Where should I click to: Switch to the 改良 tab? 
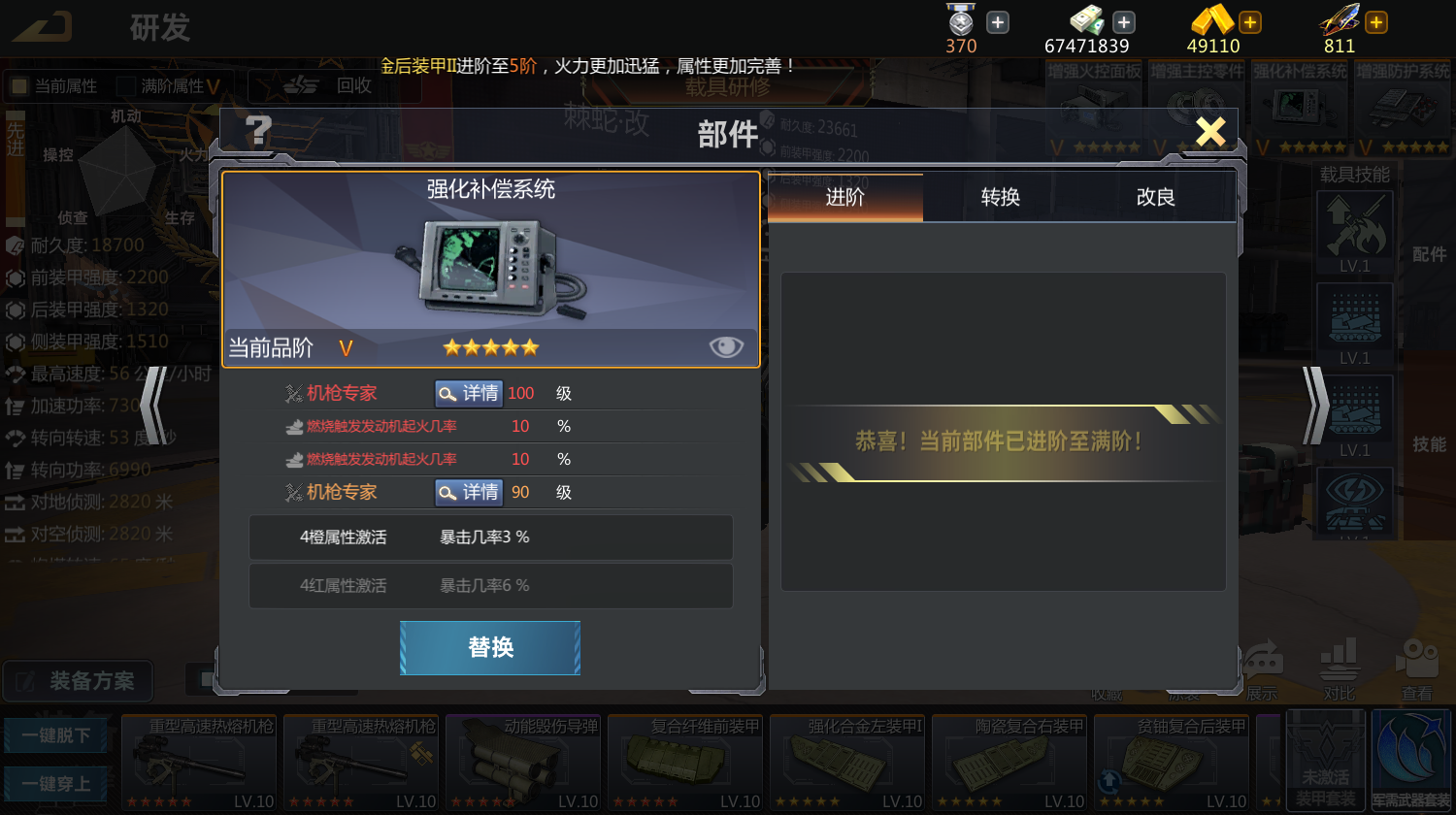tap(1156, 197)
